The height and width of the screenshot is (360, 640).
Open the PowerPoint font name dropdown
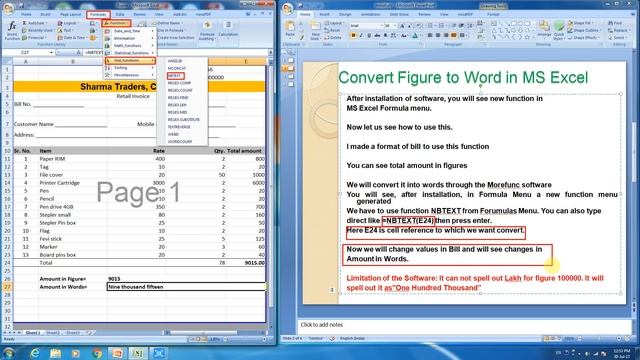[382, 26]
